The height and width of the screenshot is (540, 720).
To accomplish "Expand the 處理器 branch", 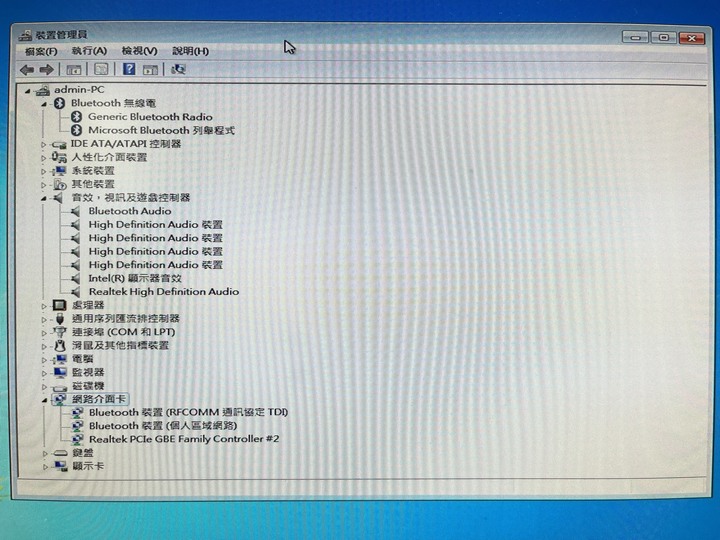I will (45, 306).
